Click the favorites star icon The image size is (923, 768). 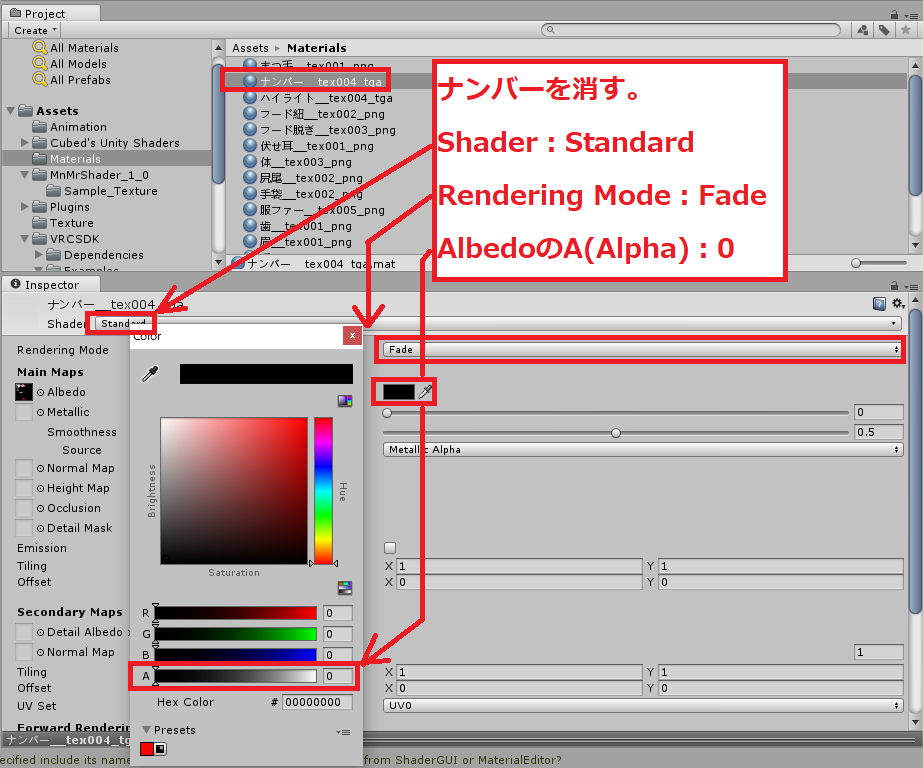coord(906,30)
